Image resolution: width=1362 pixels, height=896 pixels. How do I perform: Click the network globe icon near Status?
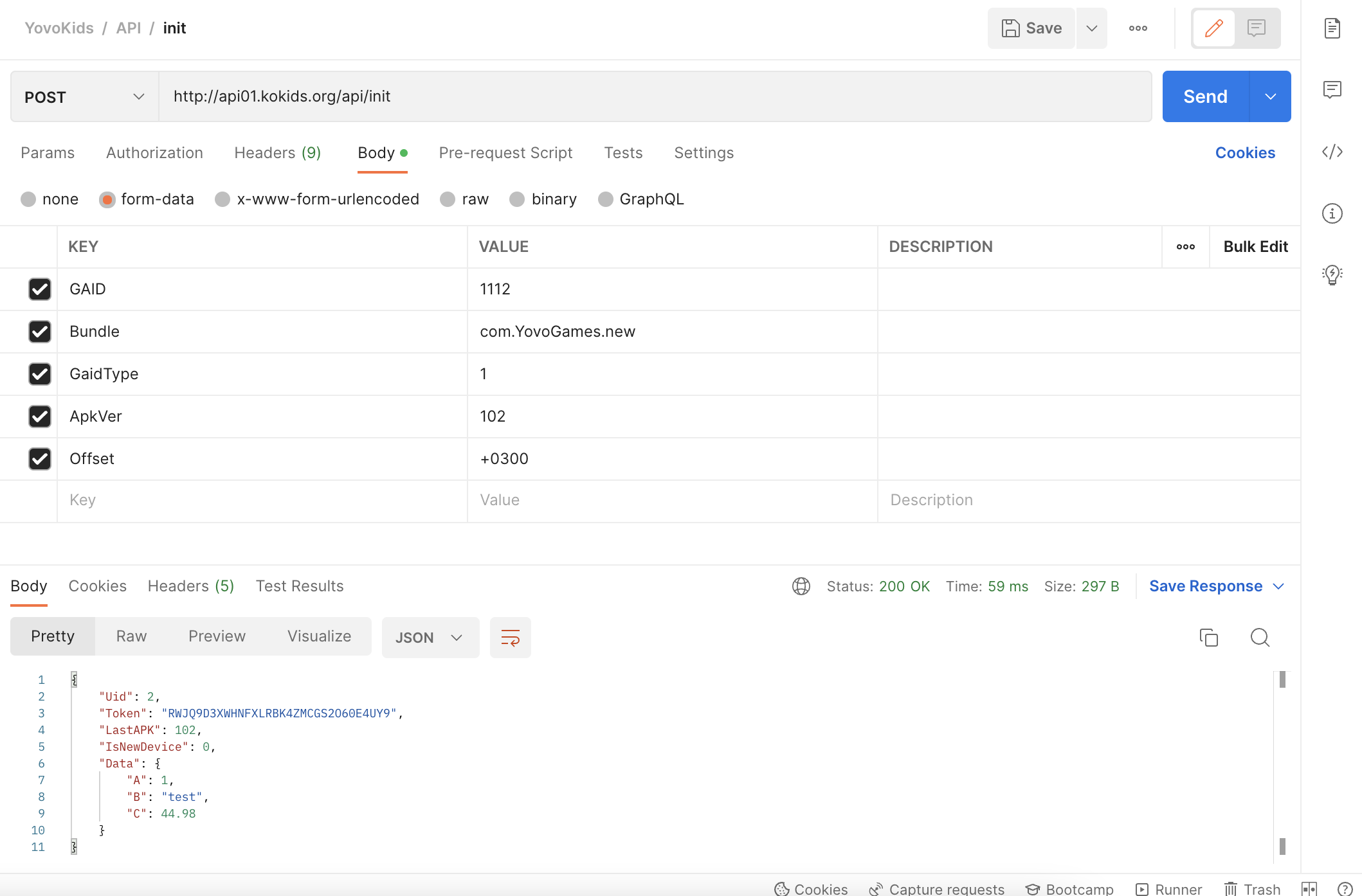pos(801,586)
